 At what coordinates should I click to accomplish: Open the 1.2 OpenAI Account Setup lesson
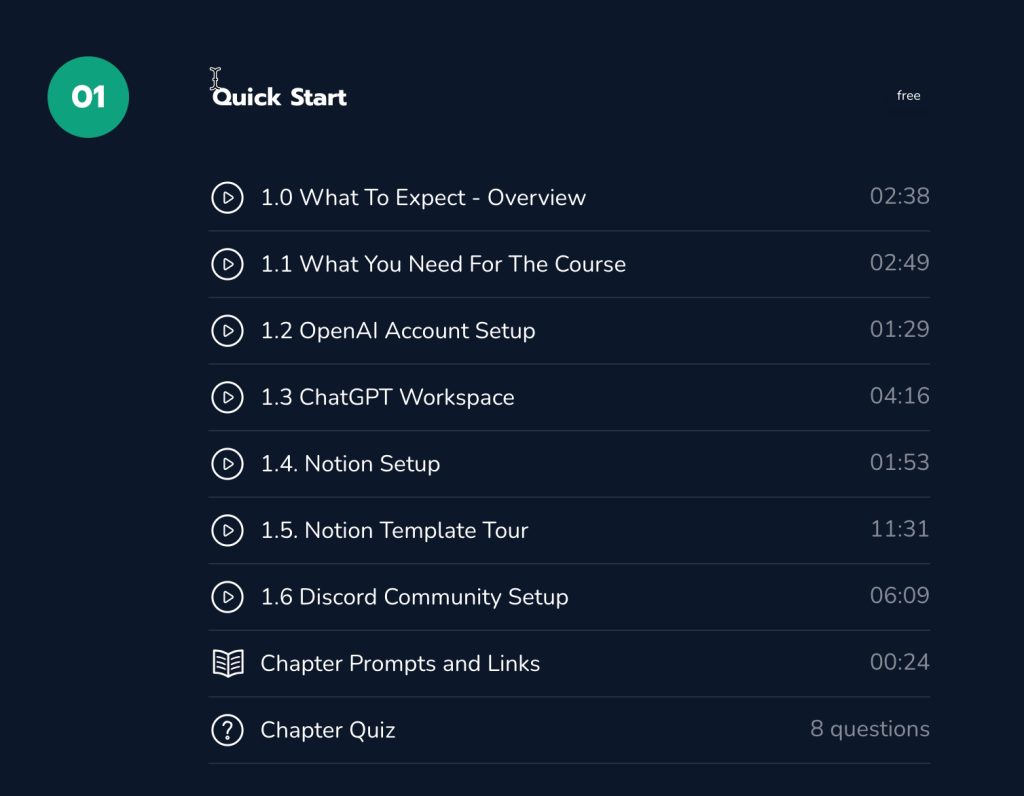click(398, 330)
